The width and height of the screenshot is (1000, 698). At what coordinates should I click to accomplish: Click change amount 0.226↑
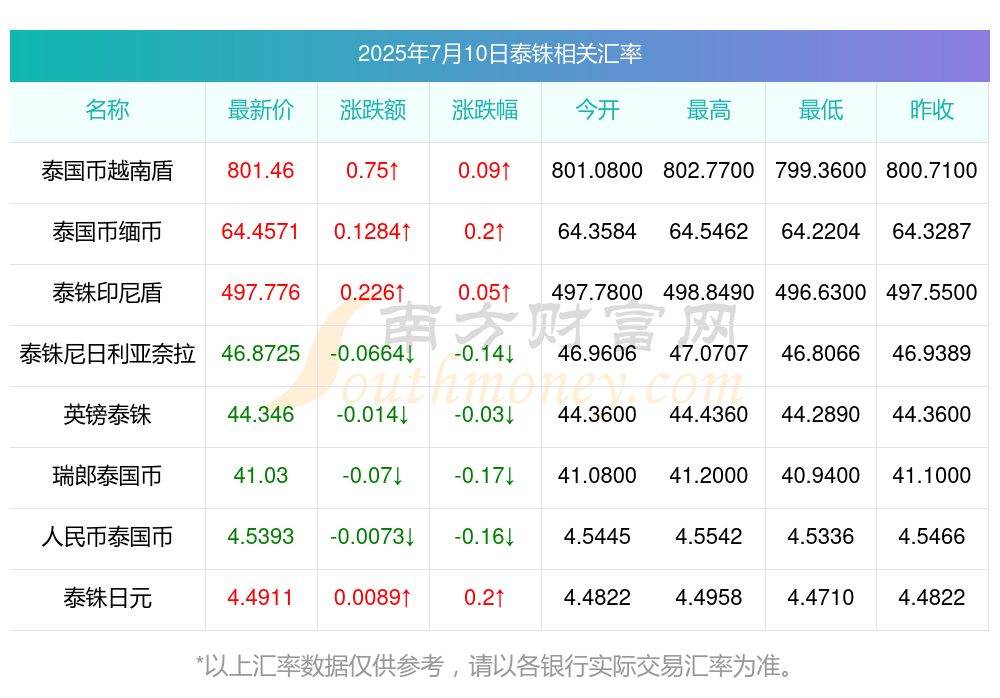click(x=373, y=292)
